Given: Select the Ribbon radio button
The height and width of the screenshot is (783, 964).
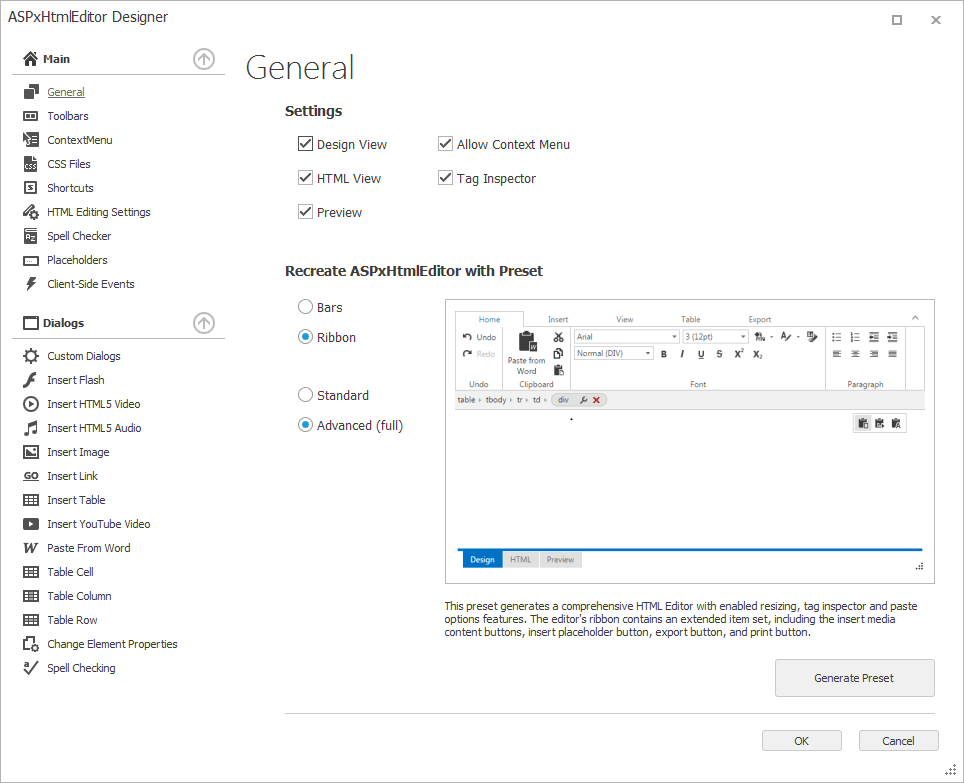Looking at the screenshot, I should (x=306, y=337).
